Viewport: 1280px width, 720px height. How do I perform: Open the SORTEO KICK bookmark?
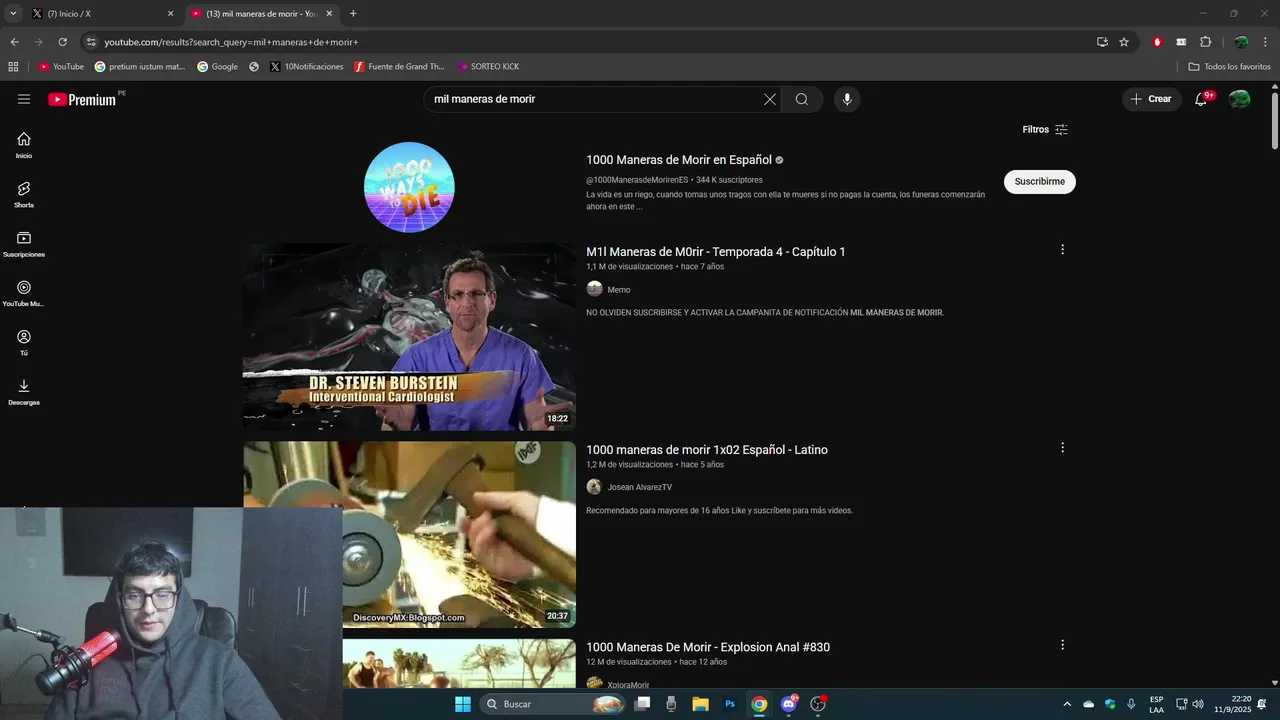point(488,67)
